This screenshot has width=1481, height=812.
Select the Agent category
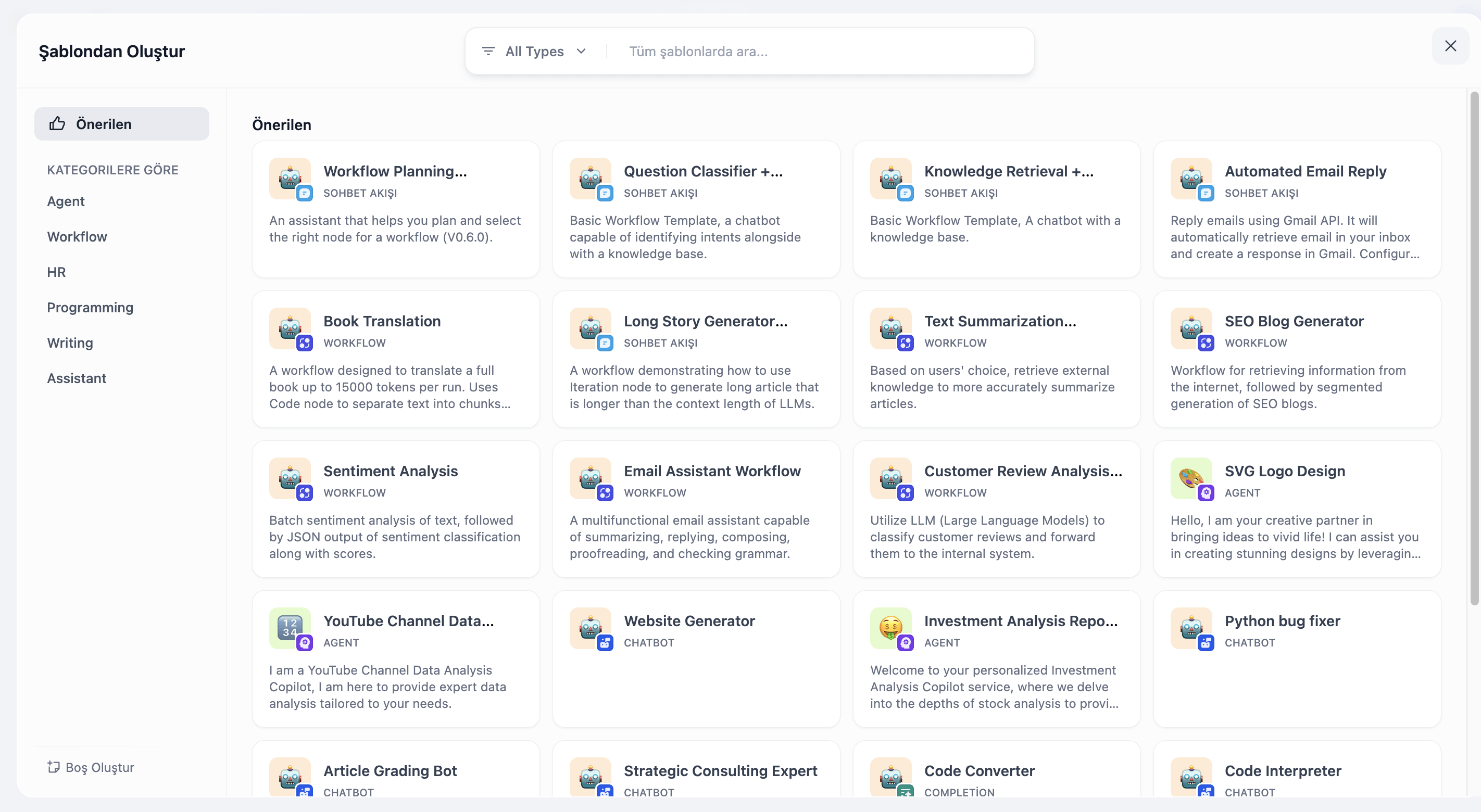pos(66,201)
